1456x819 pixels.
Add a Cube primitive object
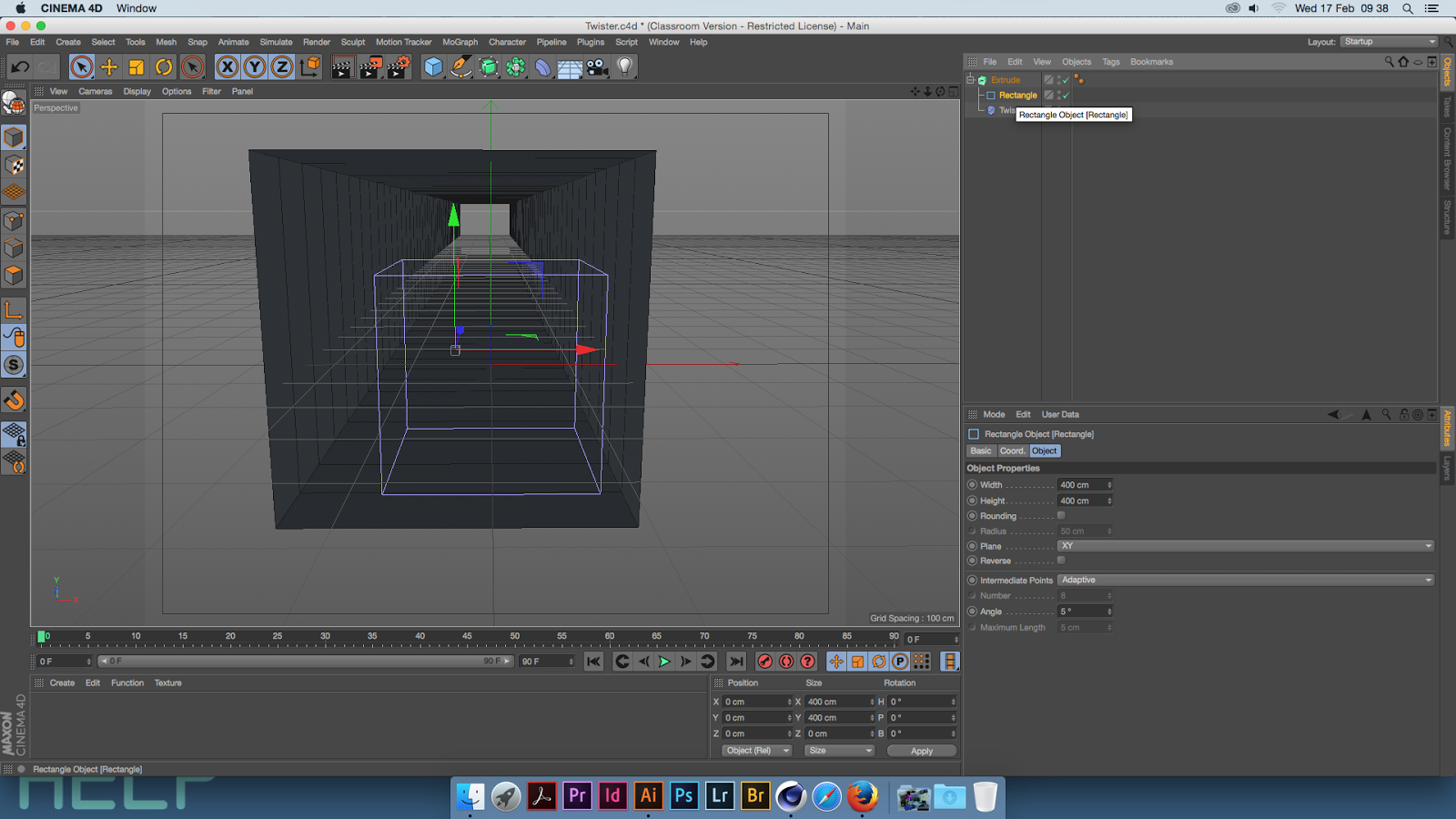click(433, 66)
